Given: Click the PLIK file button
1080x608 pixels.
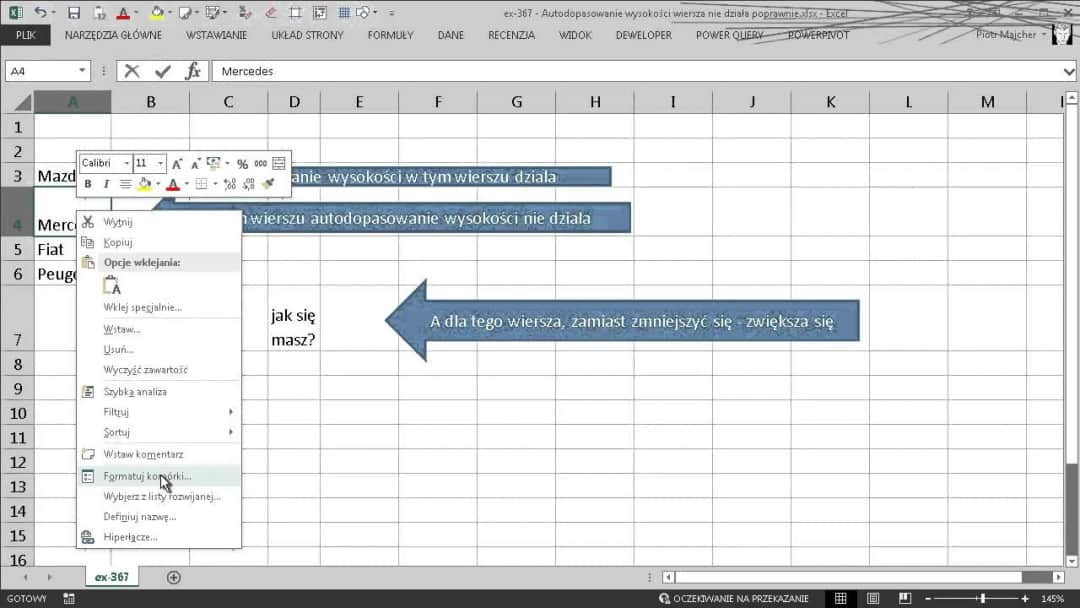Looking at the screenshot, I should 26,35.
